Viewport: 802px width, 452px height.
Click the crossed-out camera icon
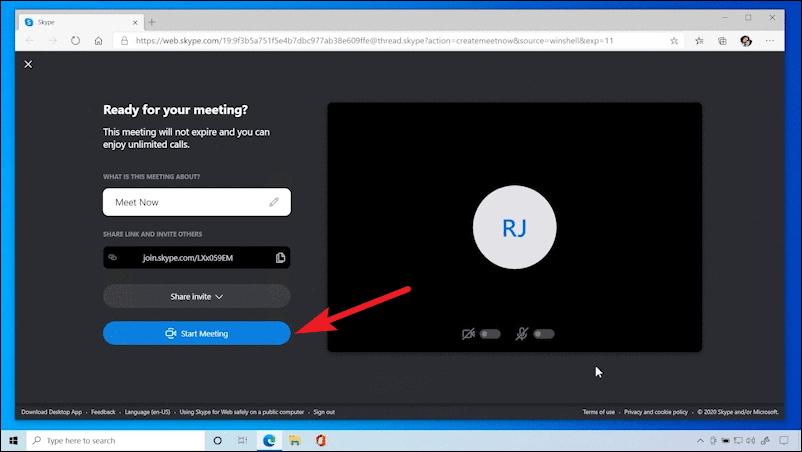coord(468,334)
